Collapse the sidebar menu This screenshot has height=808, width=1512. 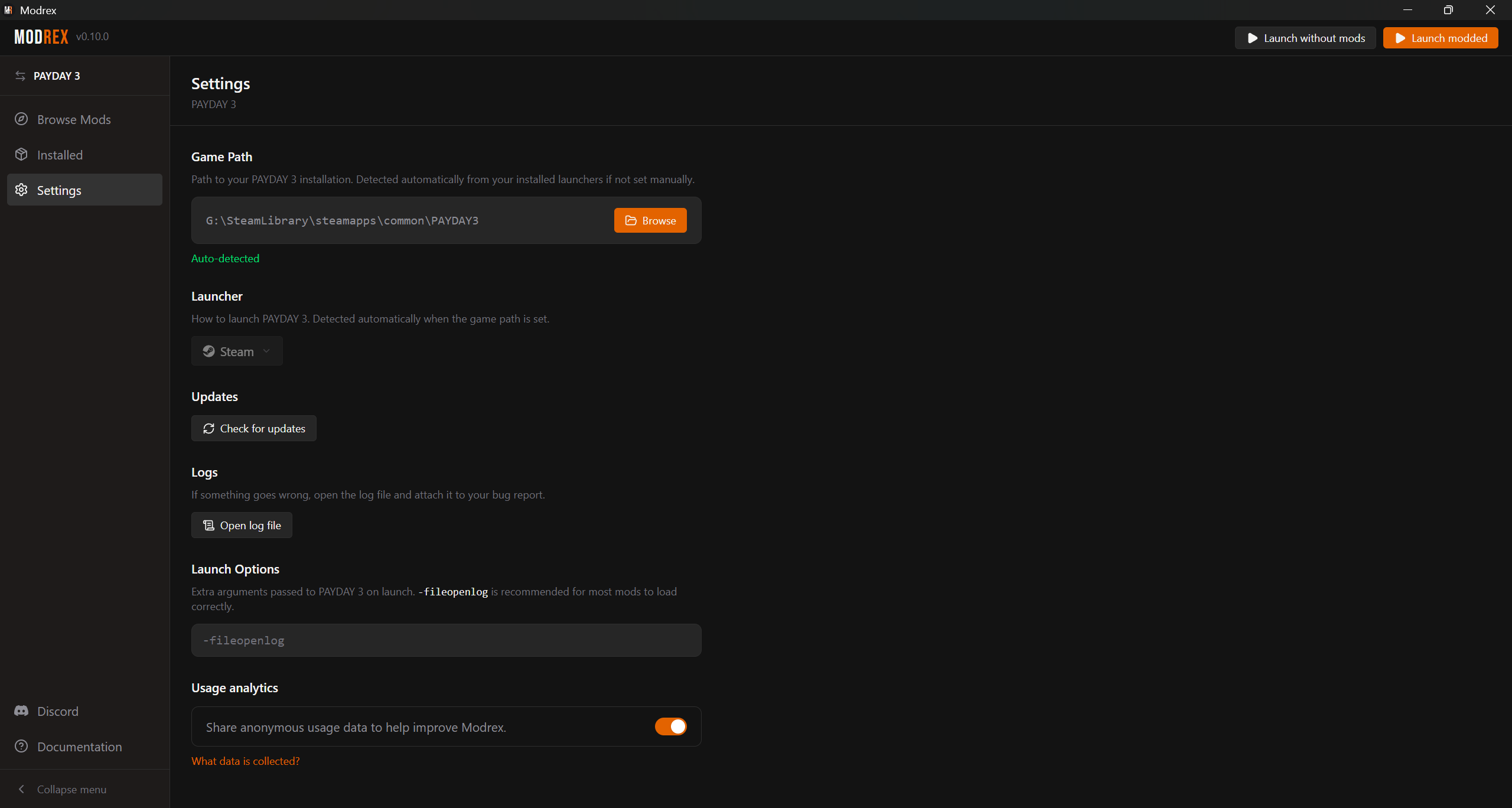click(x=84, y=789)
